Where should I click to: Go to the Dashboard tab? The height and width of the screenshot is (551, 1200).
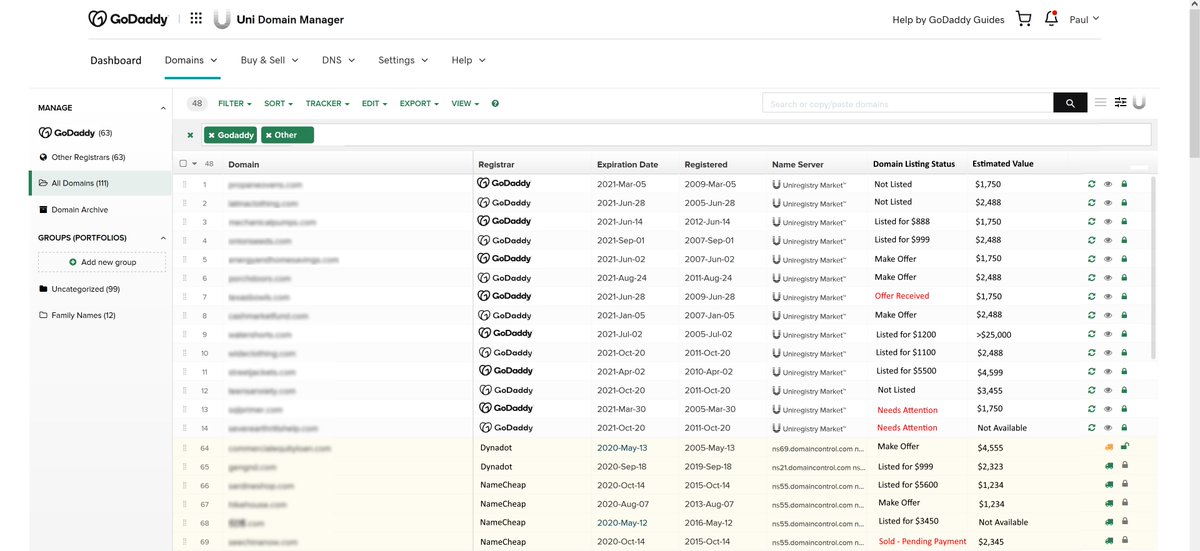coord(116,60)
